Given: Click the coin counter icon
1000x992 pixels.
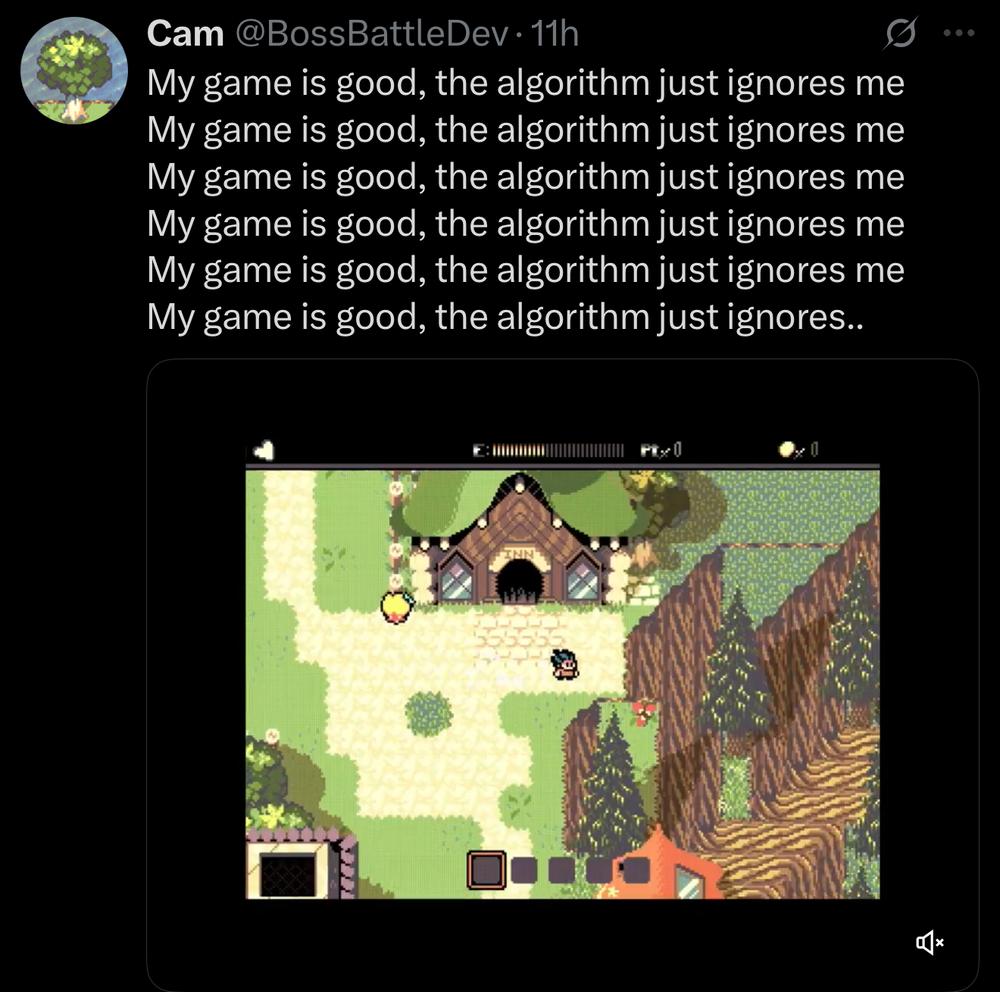Looking at the screenshot, I should [788, 450].
